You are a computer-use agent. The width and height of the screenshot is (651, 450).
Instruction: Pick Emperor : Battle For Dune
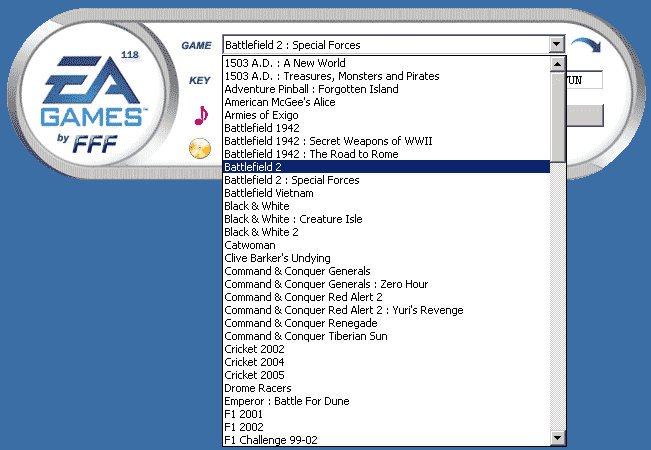point(385,401)
